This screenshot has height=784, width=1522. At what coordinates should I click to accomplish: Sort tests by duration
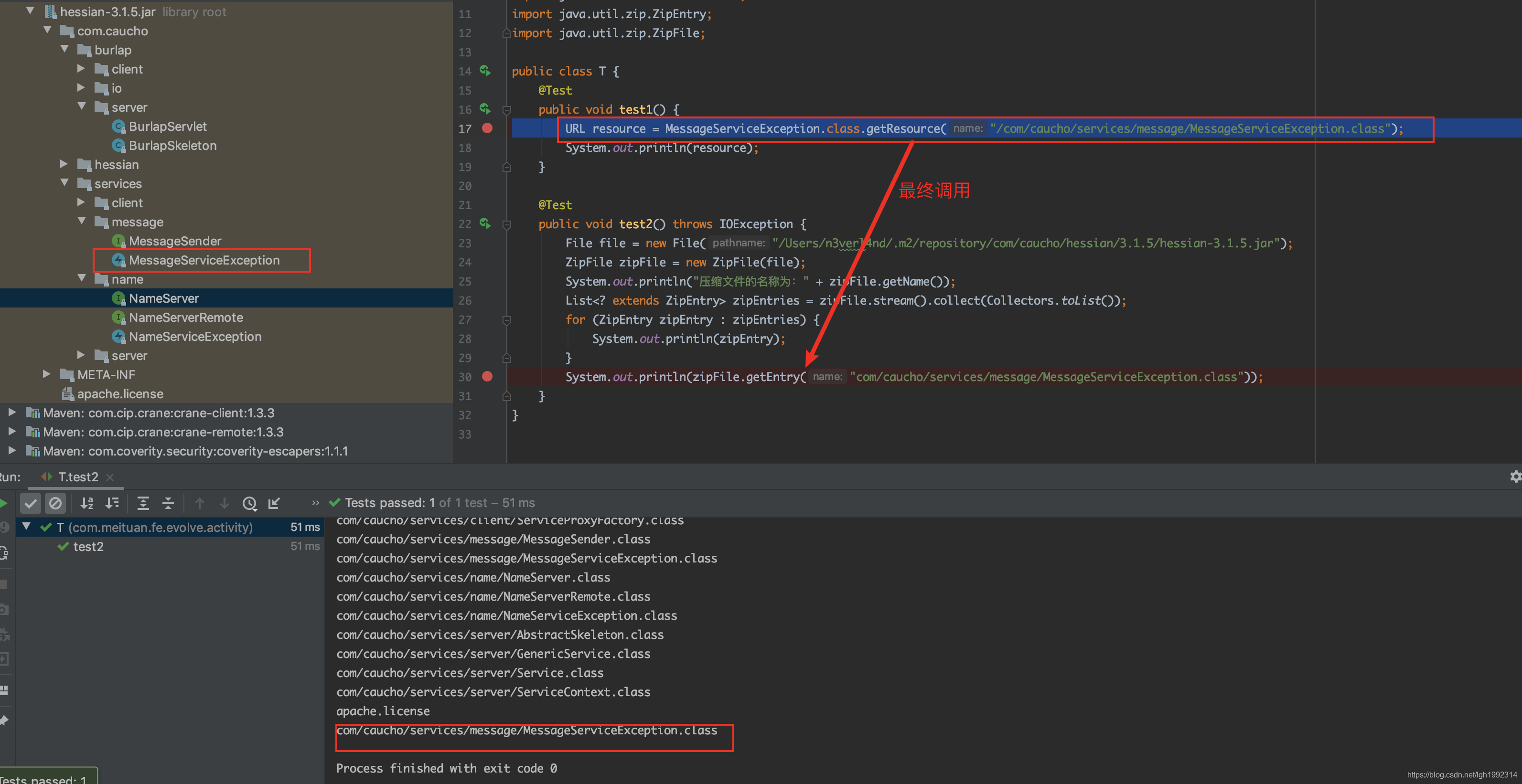click(112, 503)
